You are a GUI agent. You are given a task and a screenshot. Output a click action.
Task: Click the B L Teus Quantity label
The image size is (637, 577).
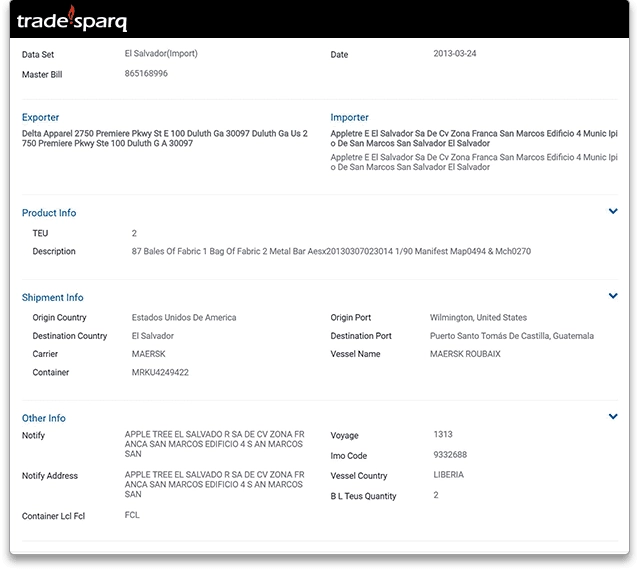(363, 496)
